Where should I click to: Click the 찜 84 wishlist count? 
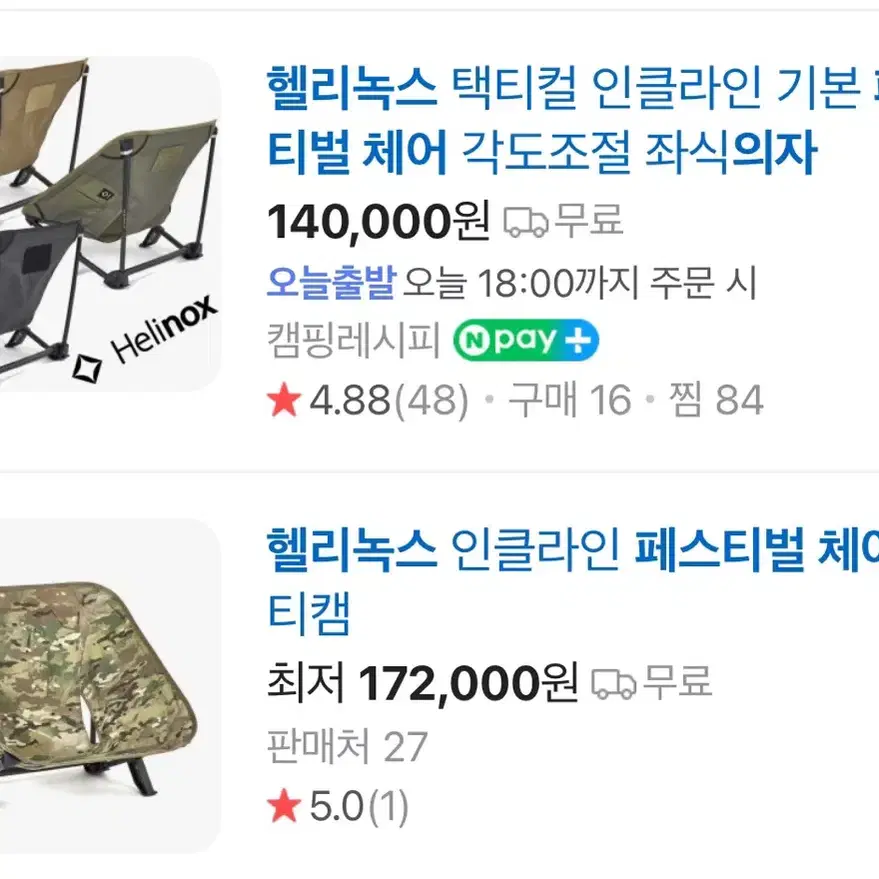click(716, 400)
